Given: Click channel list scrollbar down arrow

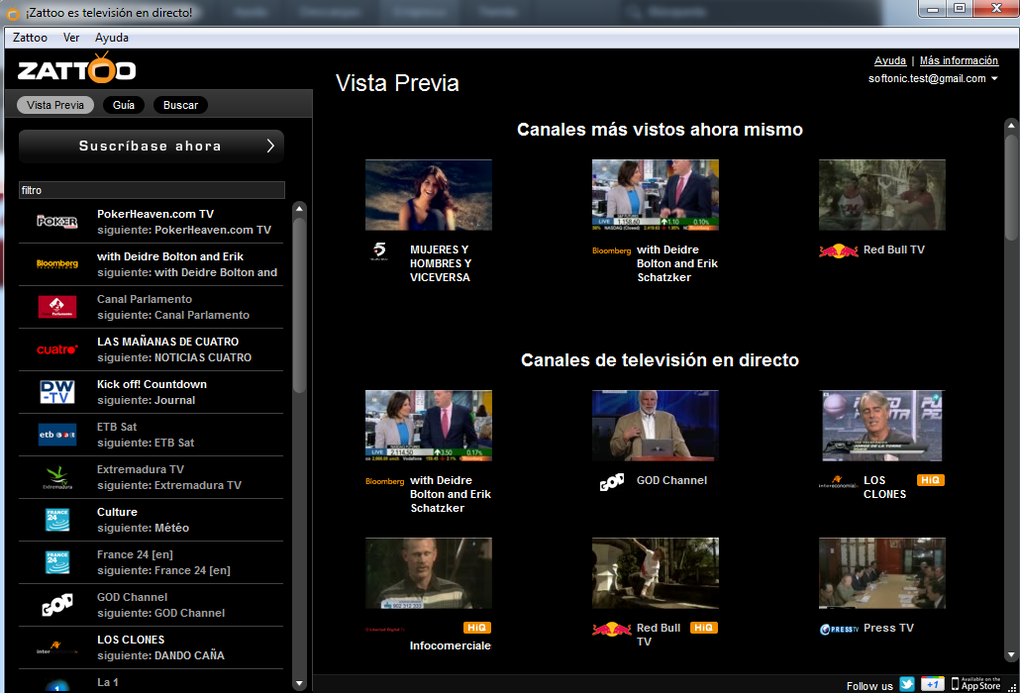Looking at the screenshot, I should pyautogui.click(x=299, y=683).
